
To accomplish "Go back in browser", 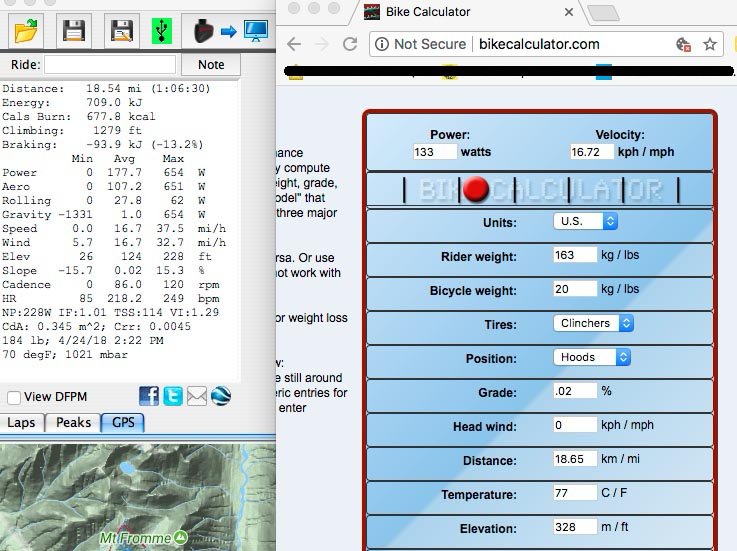I will click(x=294, y=44).
